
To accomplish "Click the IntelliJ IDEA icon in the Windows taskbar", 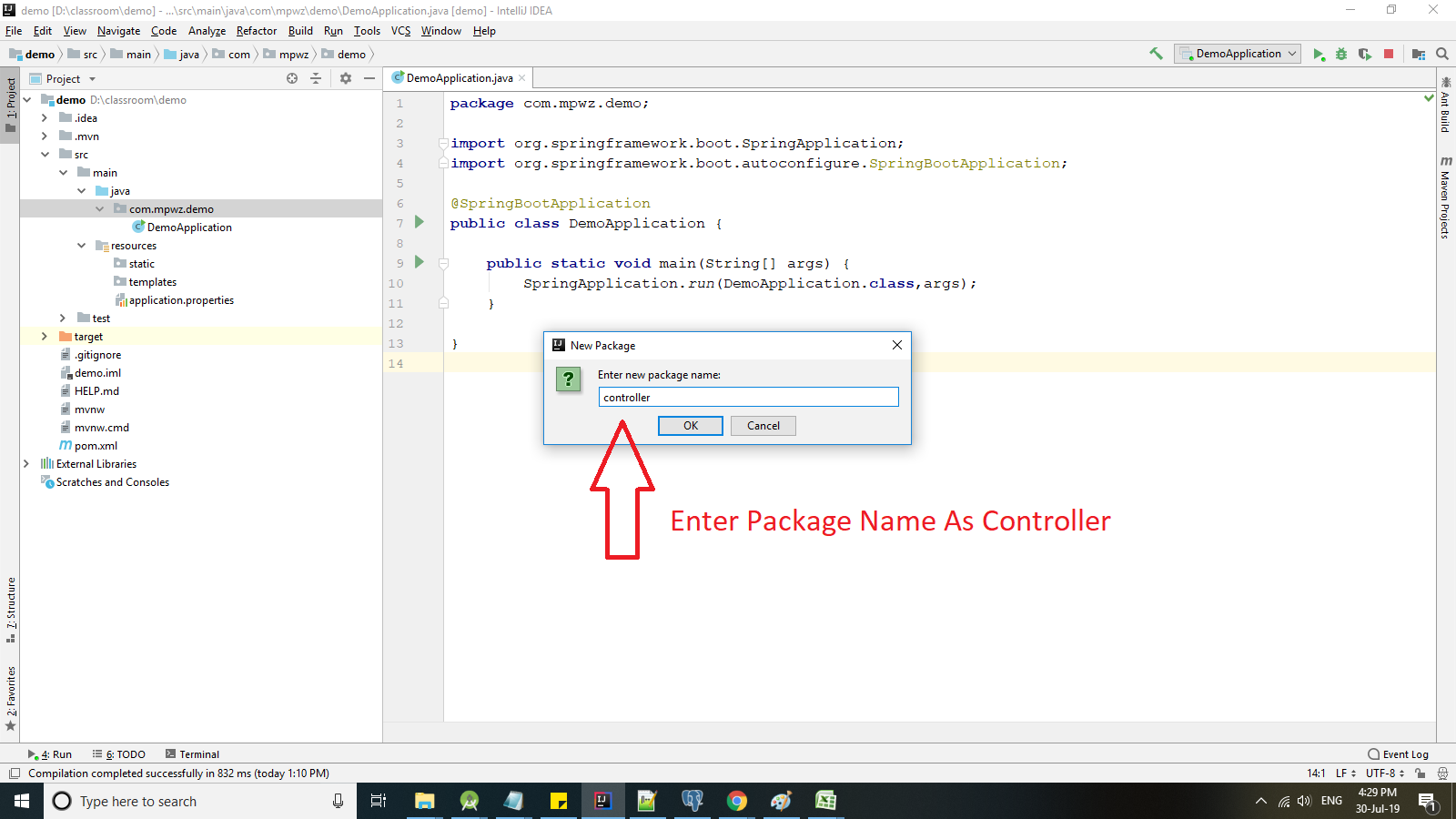I will click(x=602, y=801).
